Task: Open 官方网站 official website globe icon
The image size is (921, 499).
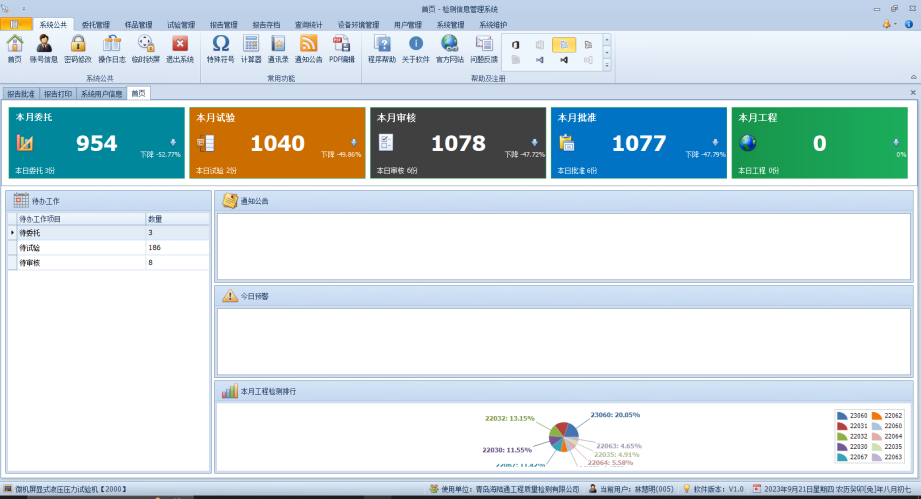Action: point(449,47)
